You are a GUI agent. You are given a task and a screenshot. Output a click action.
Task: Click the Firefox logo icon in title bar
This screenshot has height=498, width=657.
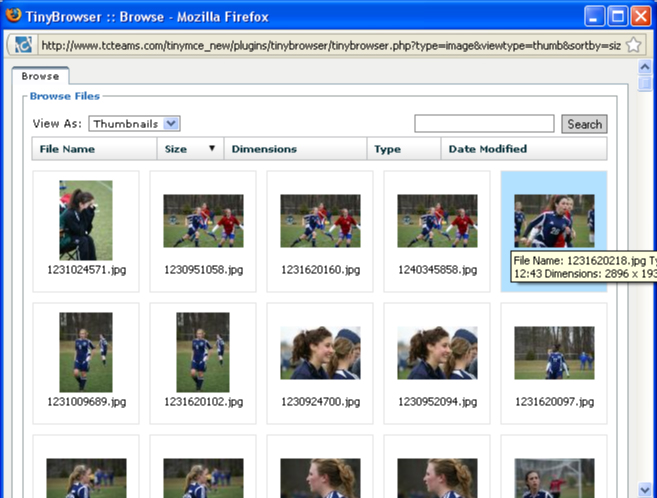coord(13,15)
